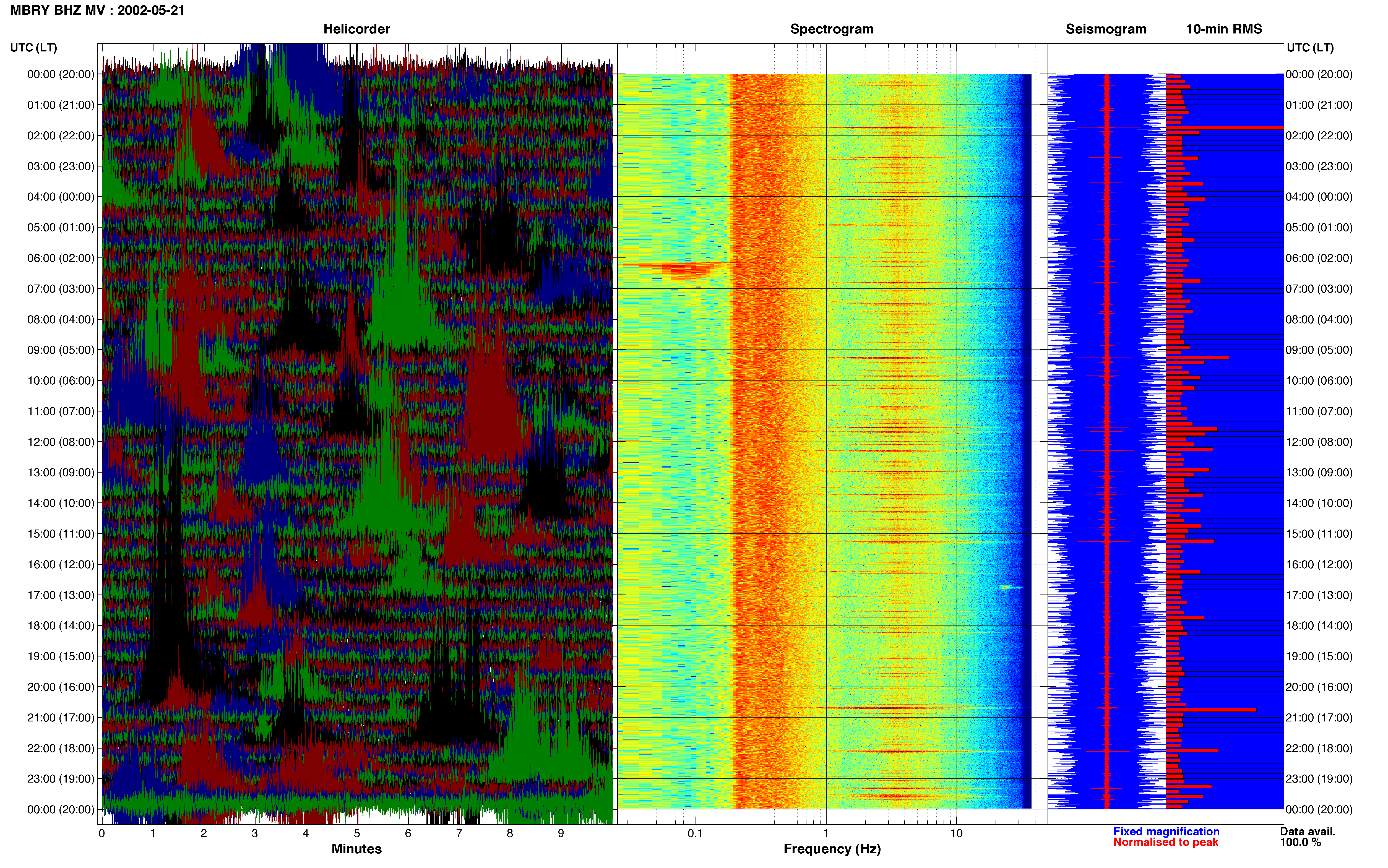
Task: Click the 'Frequency (Hz)' axis label
Action: pos(832,849)
